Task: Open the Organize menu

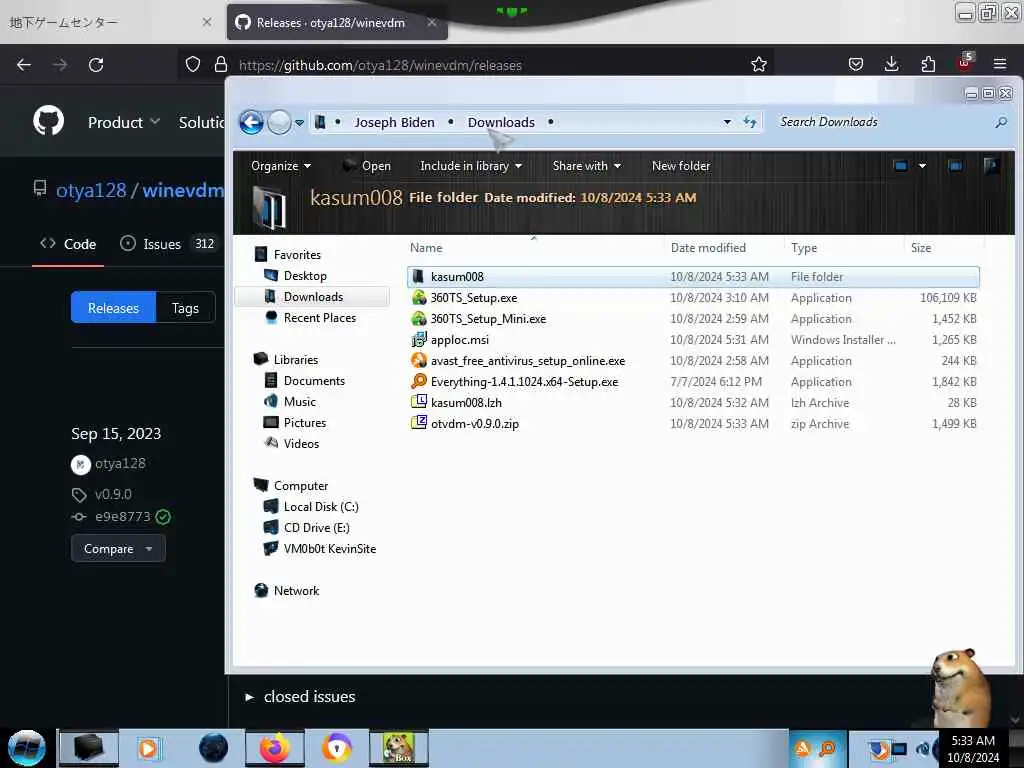Action: point(281,166)
